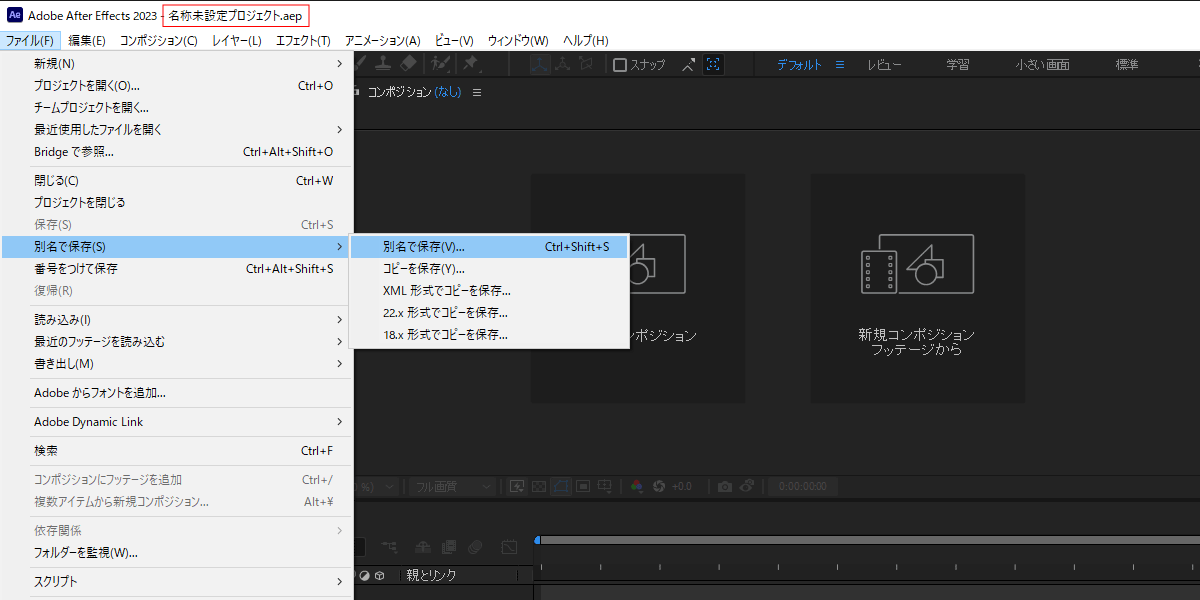Select プロジェクトを閉じる
Screen dimensions: 1200x600
point(178,202)
